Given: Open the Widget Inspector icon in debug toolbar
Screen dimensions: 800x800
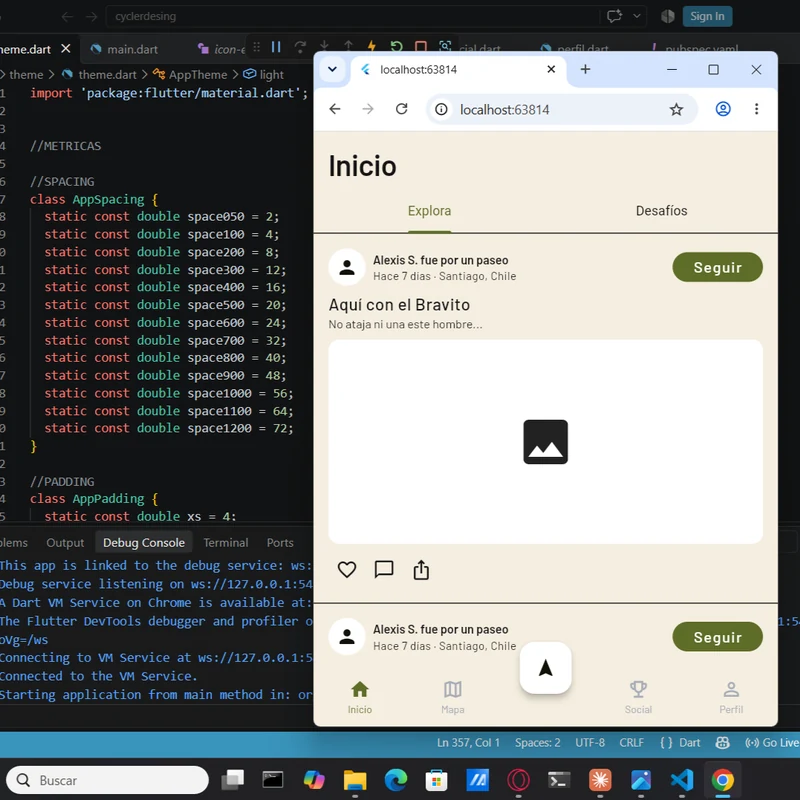Looking at the screenshot, I should [445, 46].
